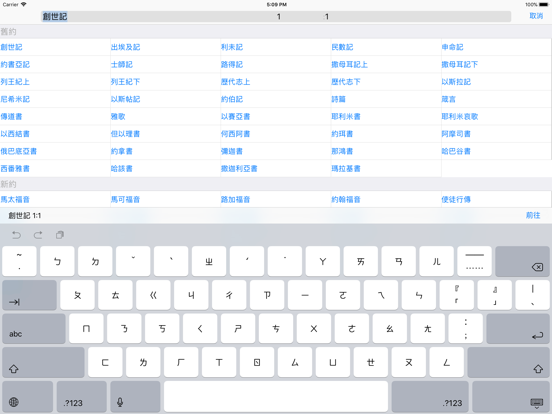
Task: Open the book 民數記
Action: pyautogui.click(x=342, y=47)
